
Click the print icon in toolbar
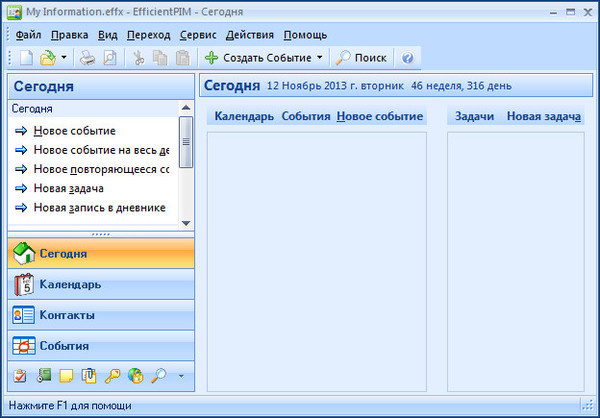[88, 58]
